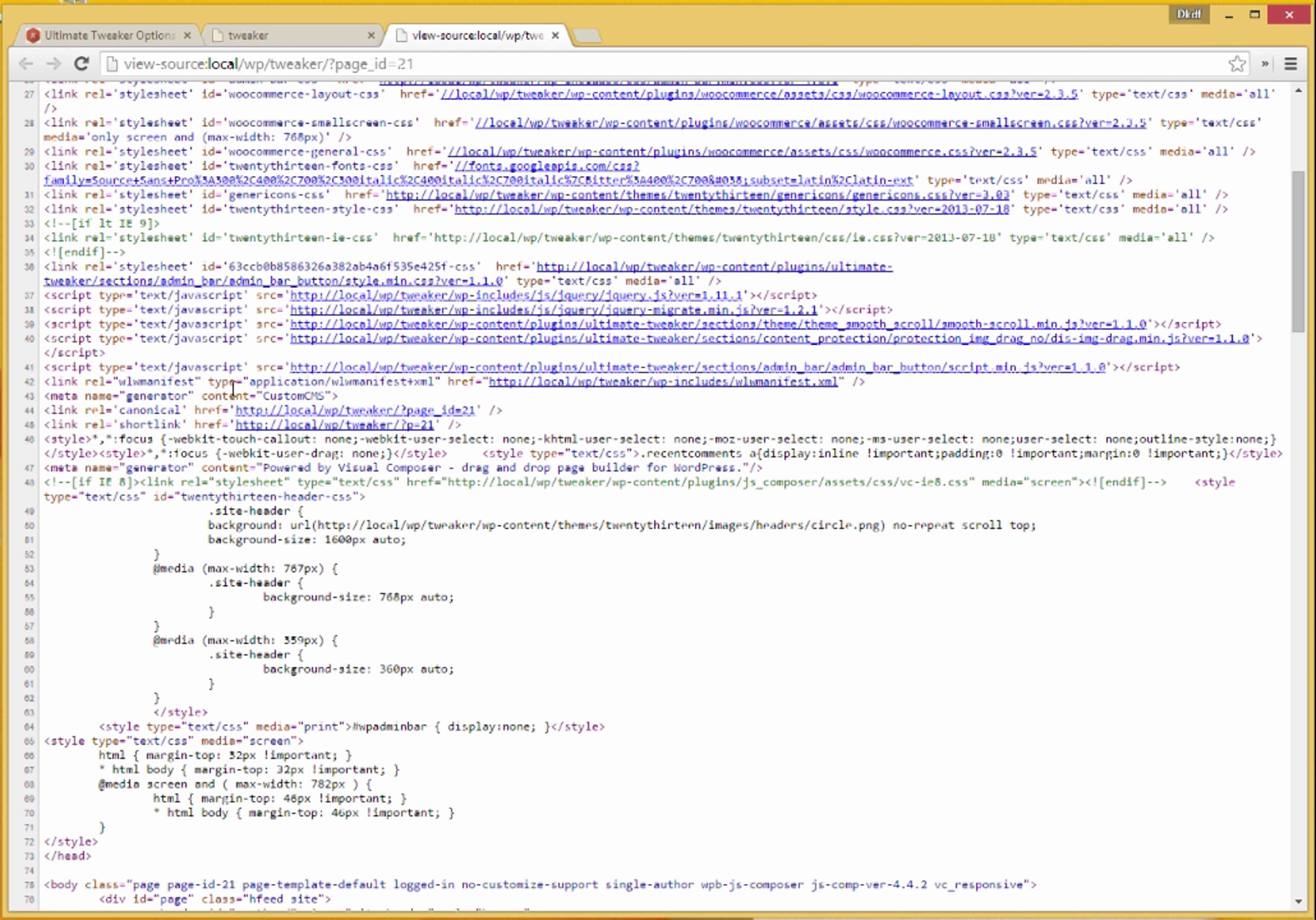1316x920 pixels.
Task: Open the wlwmanifest.xml link
Action: pos(663,381)
